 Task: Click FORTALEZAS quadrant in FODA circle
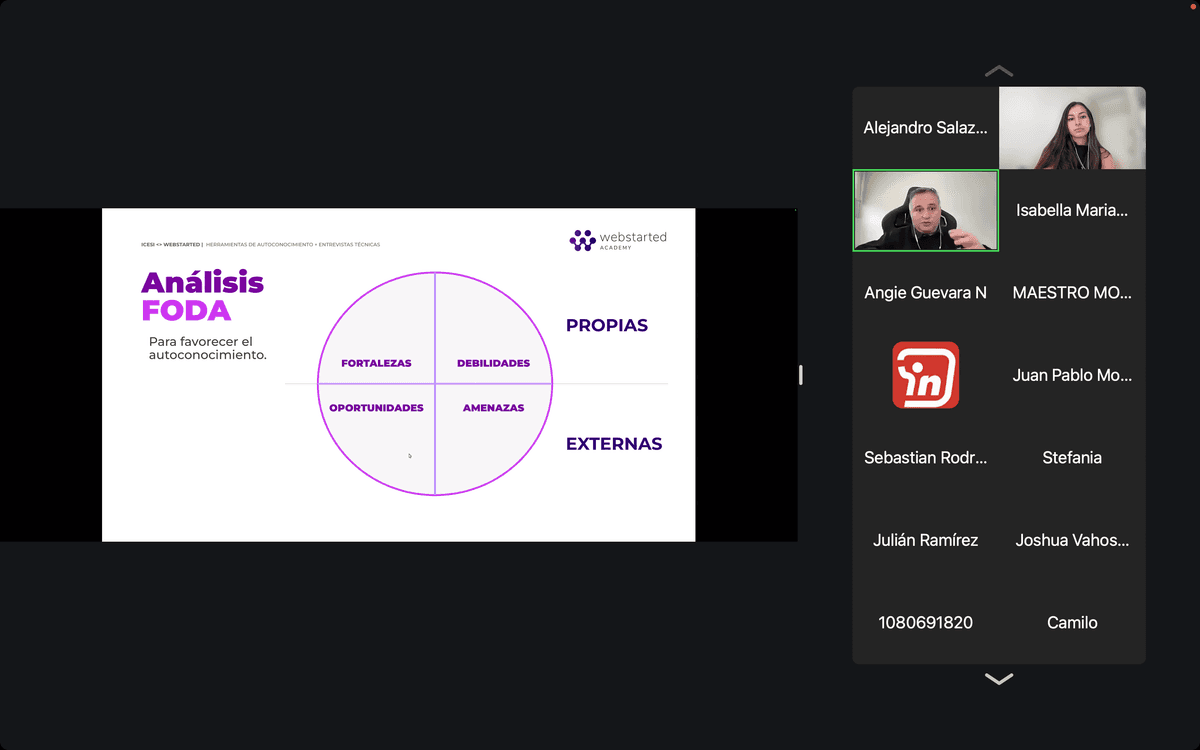[x=377, y=340]
